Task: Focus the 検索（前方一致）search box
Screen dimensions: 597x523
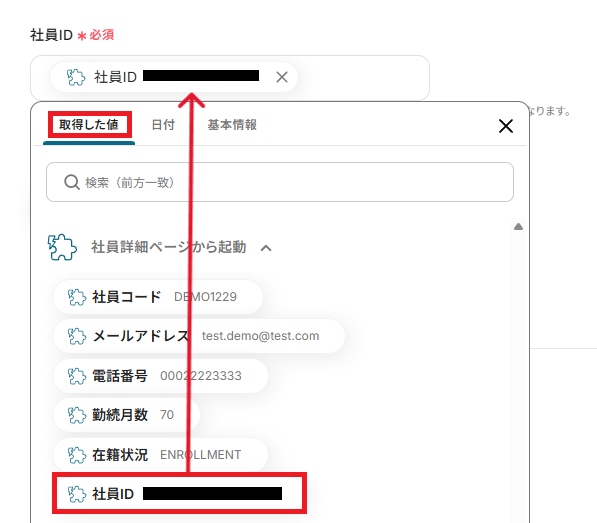Action: click(280, 182)
